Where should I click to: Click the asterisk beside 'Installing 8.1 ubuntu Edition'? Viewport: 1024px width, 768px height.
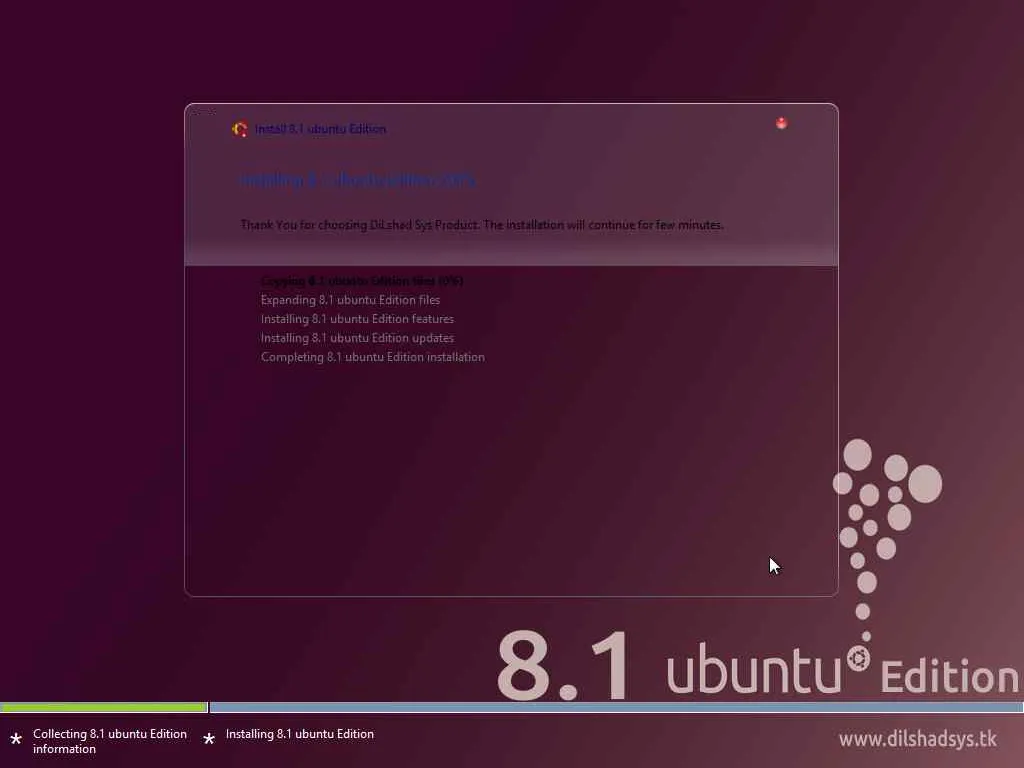point(209,739)
